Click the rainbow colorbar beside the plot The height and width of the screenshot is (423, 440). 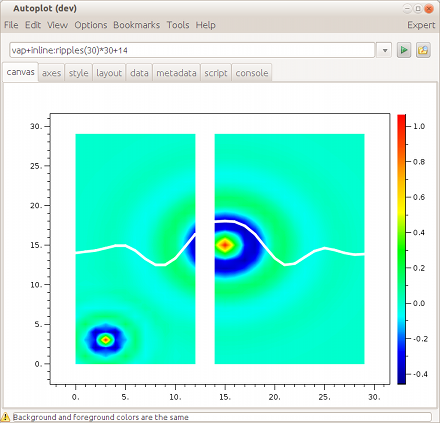click(401, 249)
